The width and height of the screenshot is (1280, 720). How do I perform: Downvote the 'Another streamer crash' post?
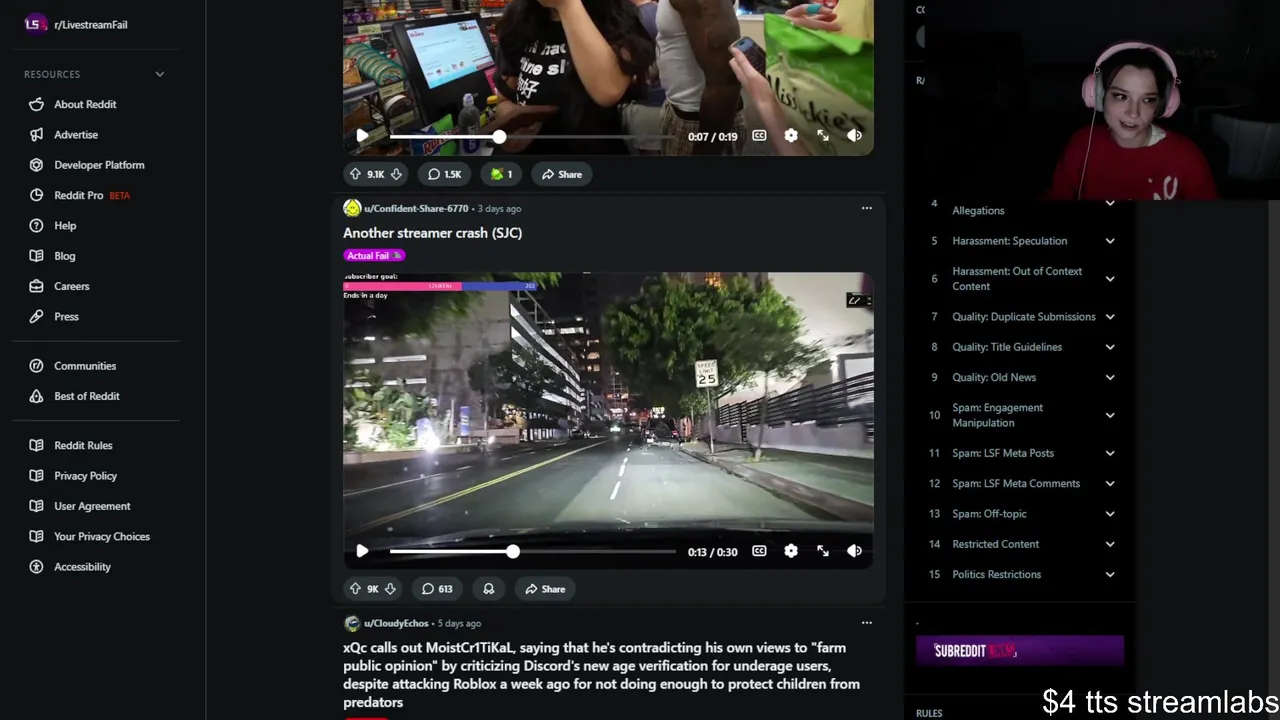[390, 589]
